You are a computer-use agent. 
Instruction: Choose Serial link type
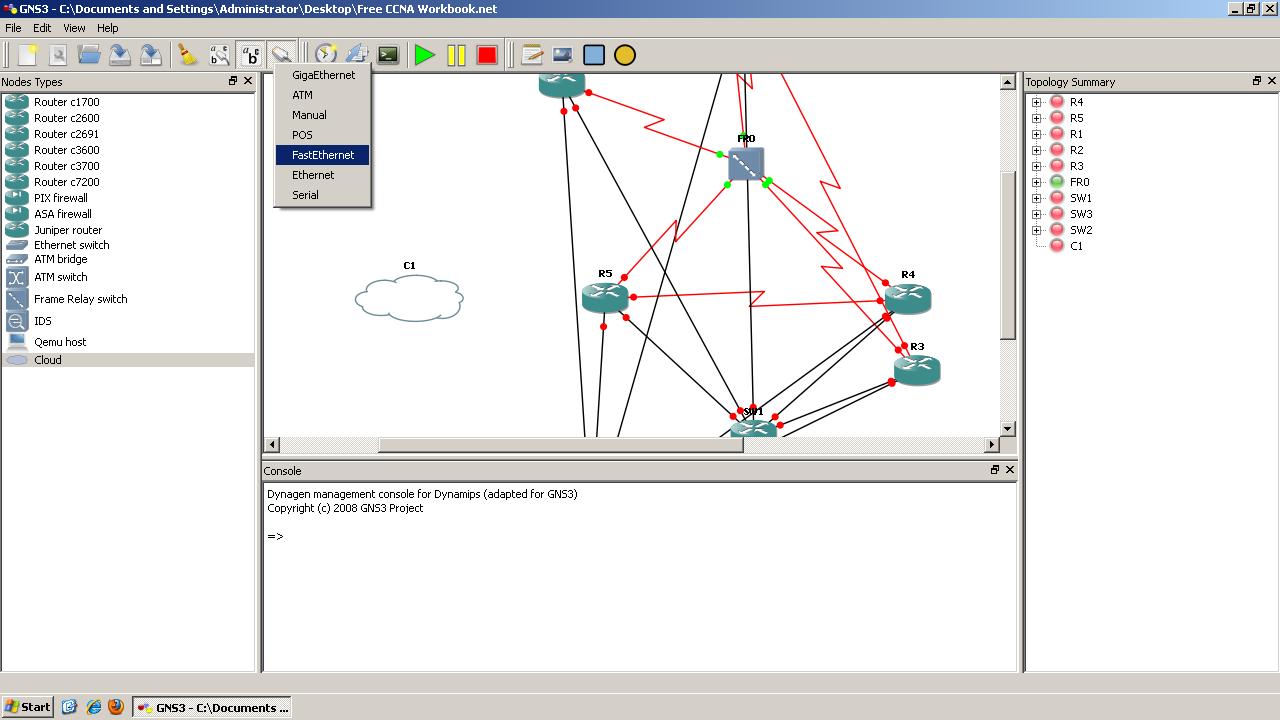tap(323, 195)
